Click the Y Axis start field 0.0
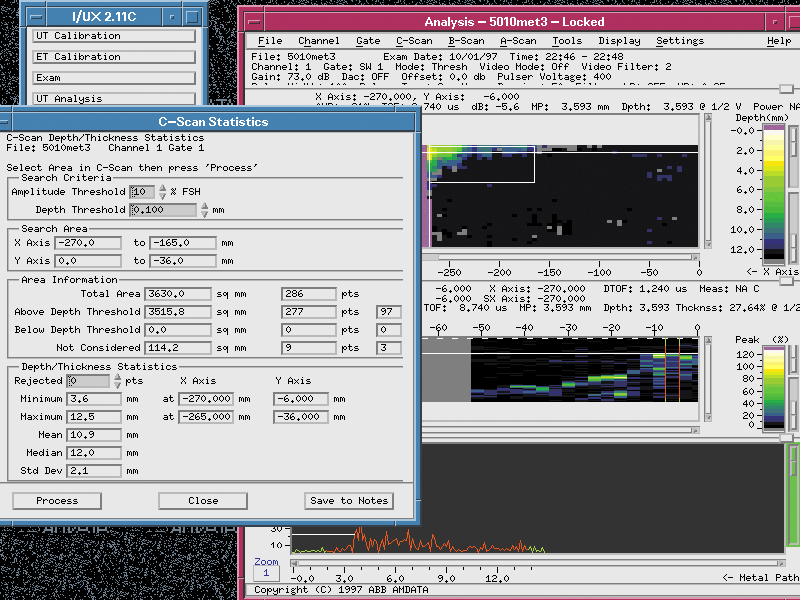Screen dimensions: 800x600 point(88,261)
